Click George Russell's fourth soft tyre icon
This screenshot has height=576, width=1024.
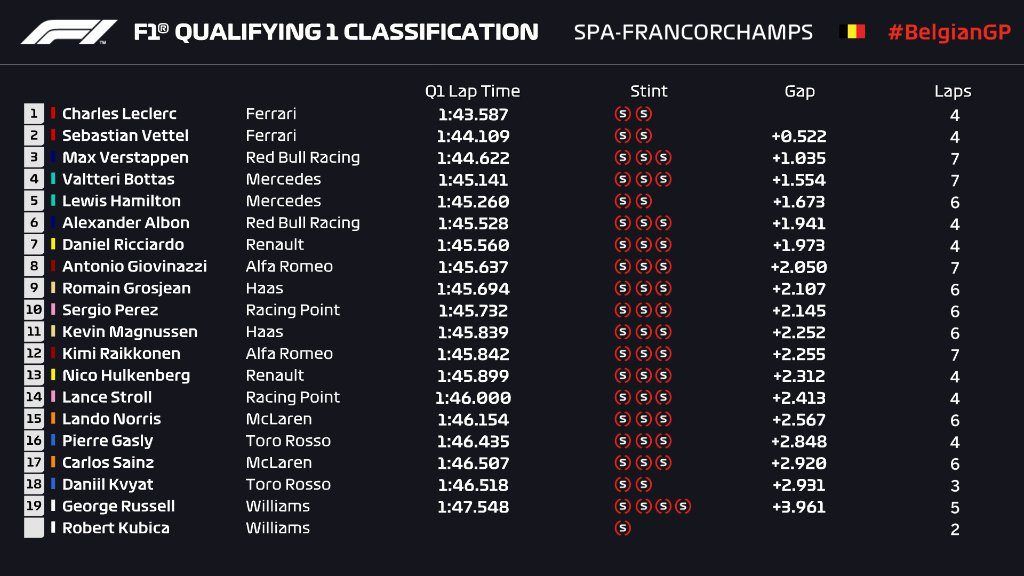(683, 506)
